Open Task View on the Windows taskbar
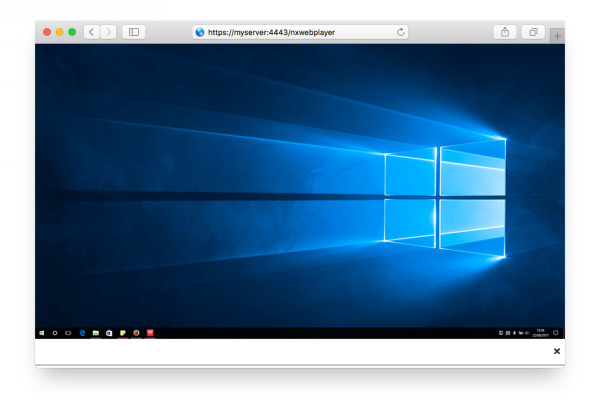 tap(68, 333)
